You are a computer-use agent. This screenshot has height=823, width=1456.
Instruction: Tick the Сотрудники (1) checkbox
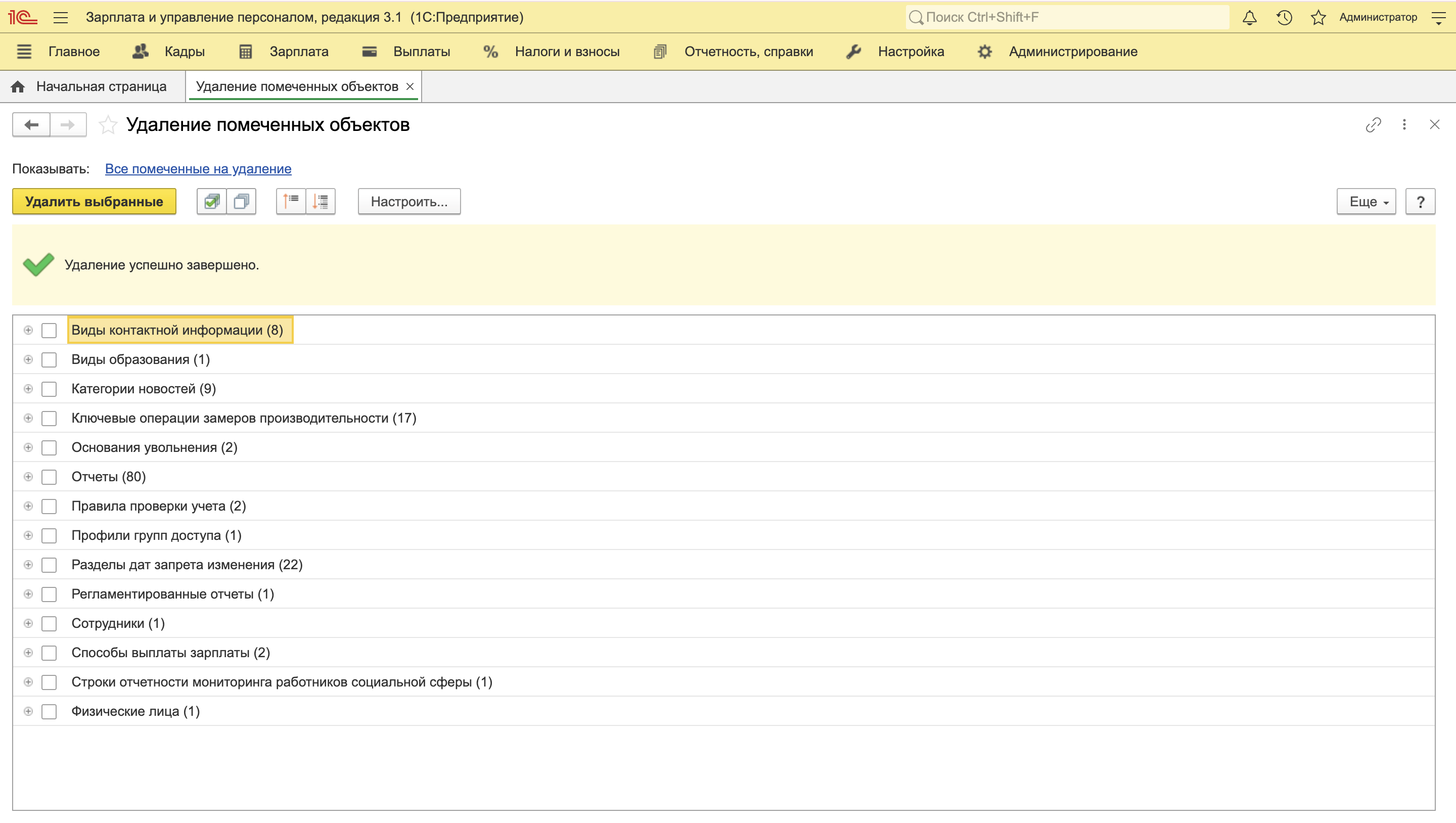pos(49,623)
